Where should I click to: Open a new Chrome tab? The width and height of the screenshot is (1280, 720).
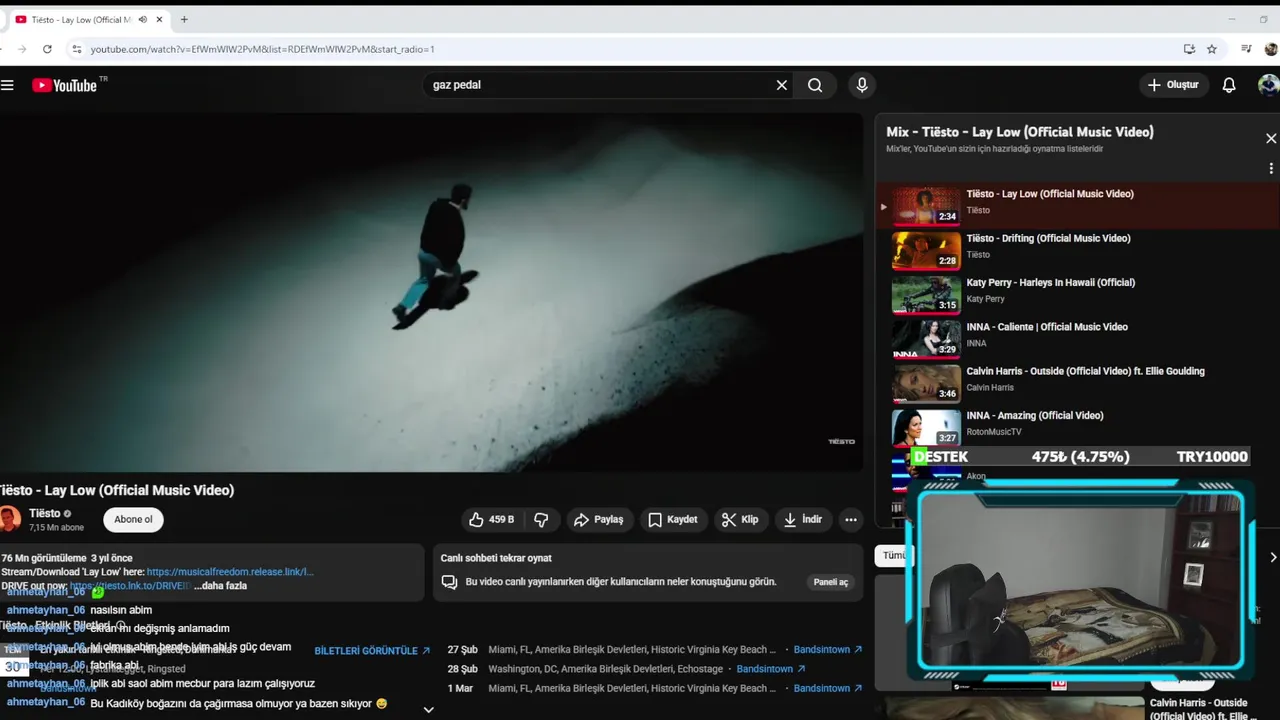184,19
